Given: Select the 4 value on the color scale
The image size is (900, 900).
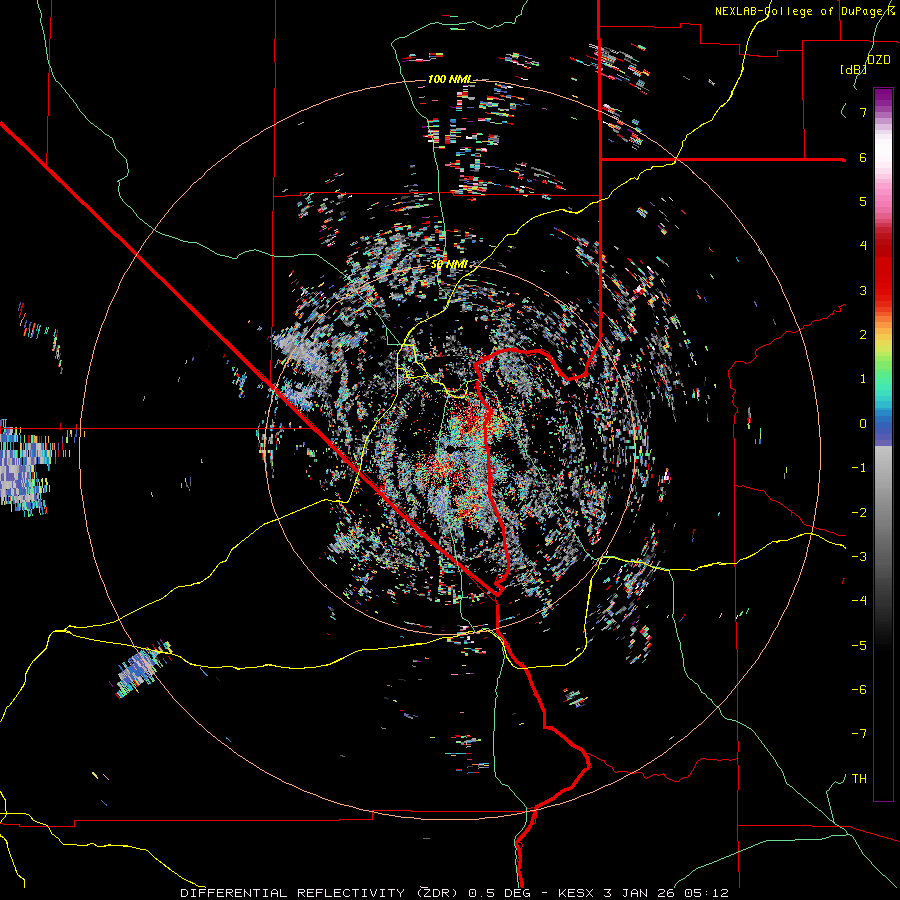Looking at the screenshot, I should coord(863,246).
